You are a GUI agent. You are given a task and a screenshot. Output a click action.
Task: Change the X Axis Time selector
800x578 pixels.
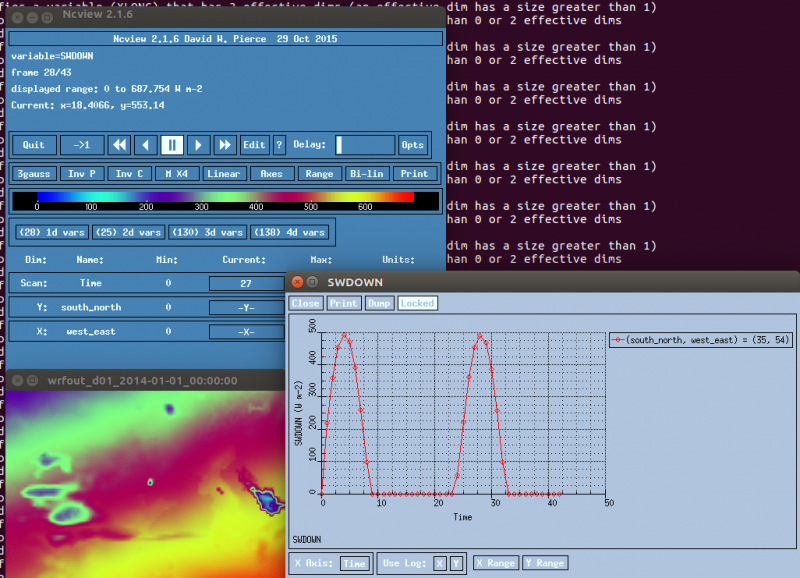point(354,563)
